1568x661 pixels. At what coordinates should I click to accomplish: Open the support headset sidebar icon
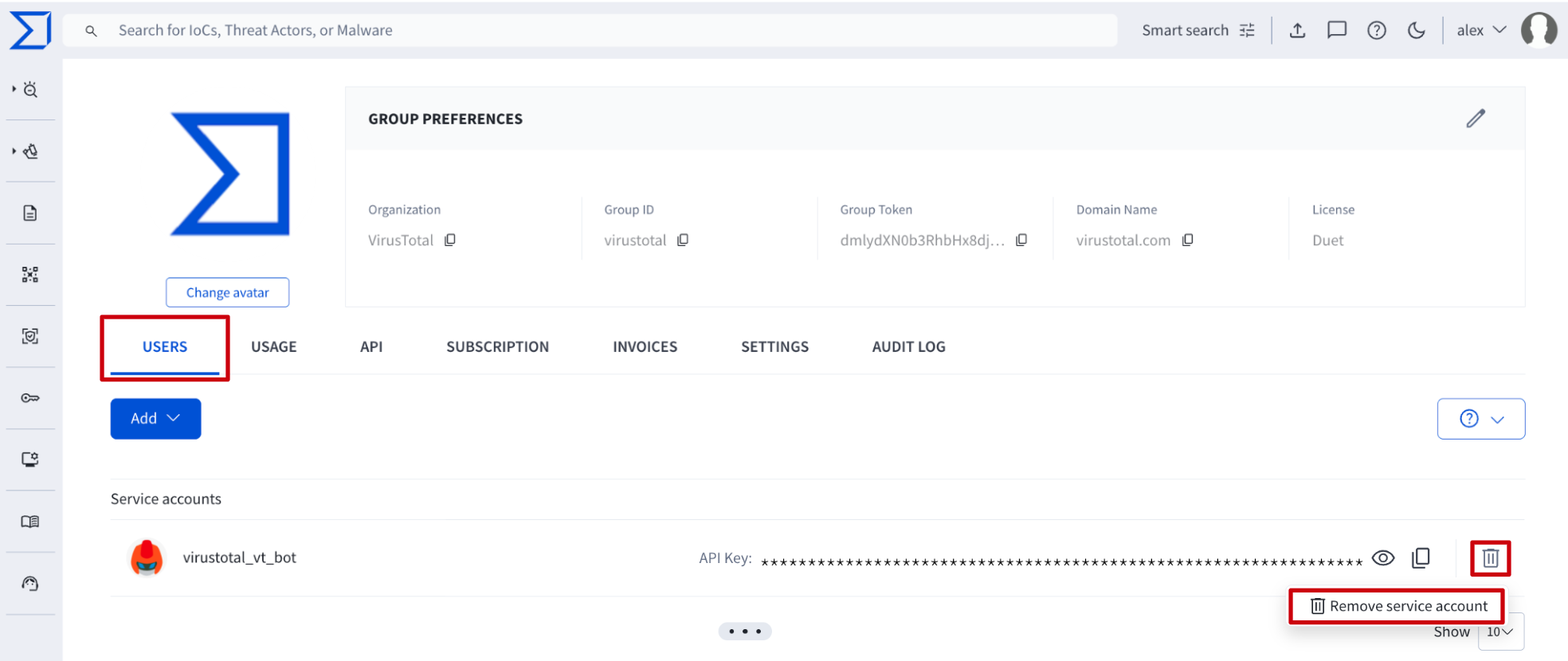click(30, 584)
